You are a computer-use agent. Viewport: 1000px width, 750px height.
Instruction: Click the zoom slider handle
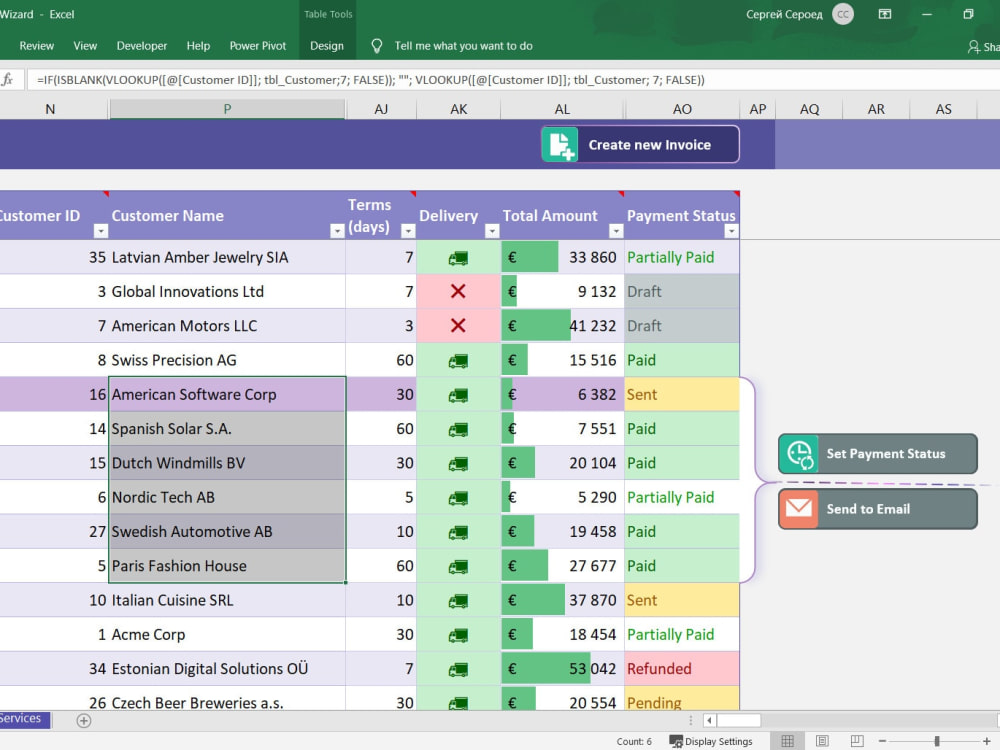point(937,741)
